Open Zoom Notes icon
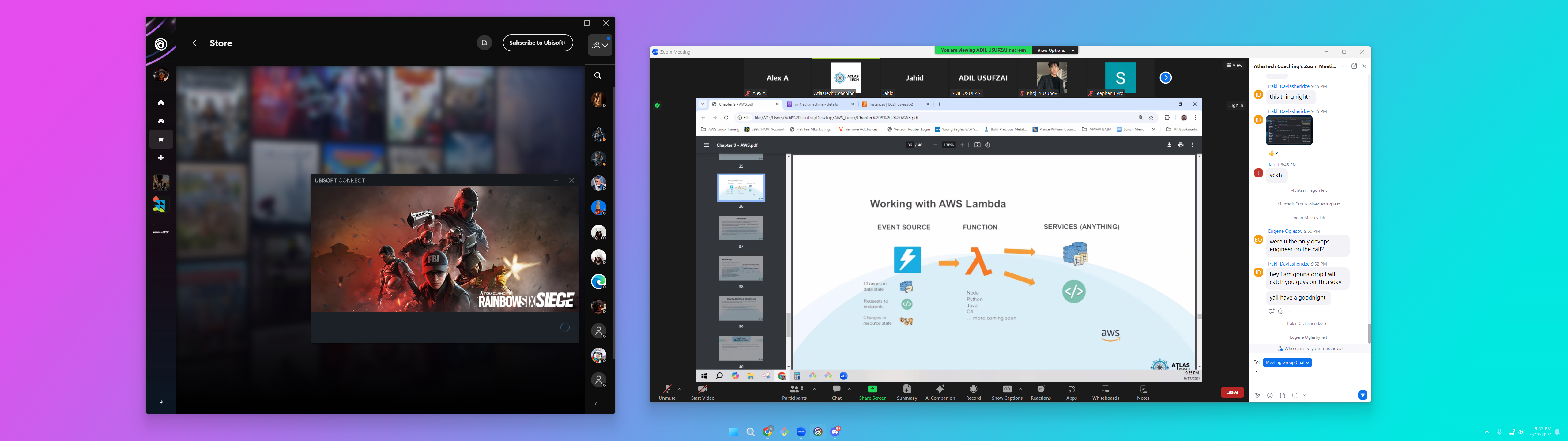The image size is (1568, 441). point(1143,389)
